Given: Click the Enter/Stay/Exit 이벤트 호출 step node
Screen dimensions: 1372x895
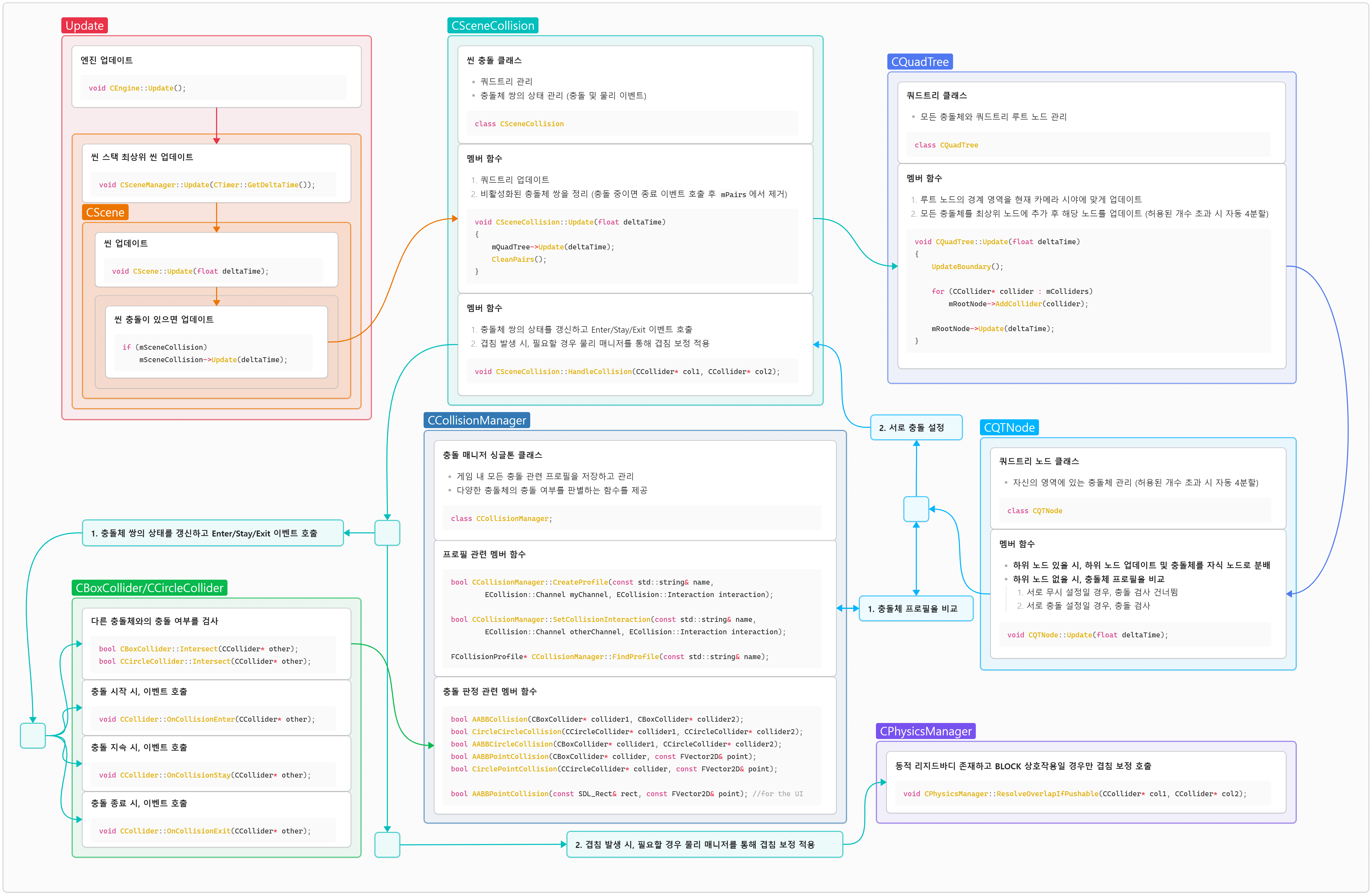Looking at the screenshot, I should point(213,533).
